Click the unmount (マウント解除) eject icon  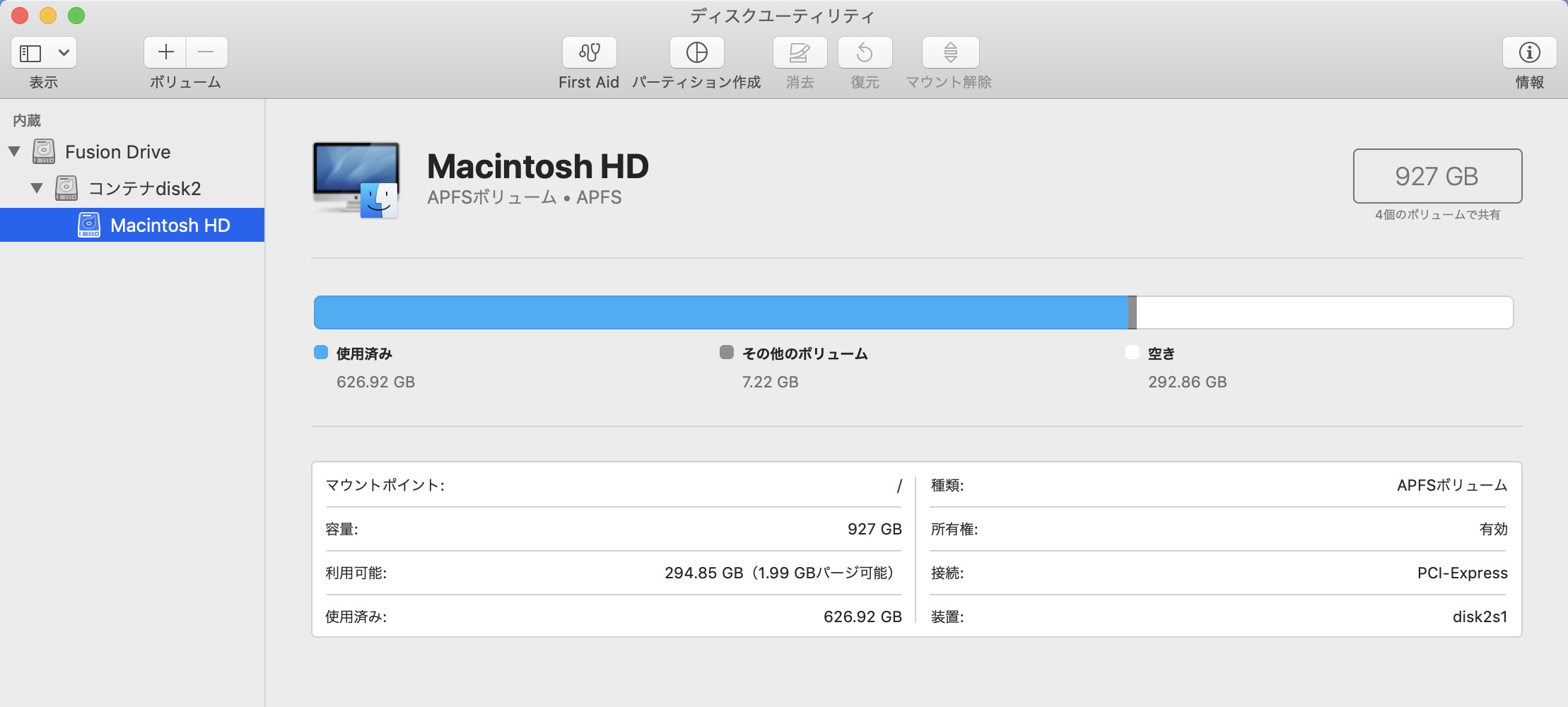[x=951, y=52]
